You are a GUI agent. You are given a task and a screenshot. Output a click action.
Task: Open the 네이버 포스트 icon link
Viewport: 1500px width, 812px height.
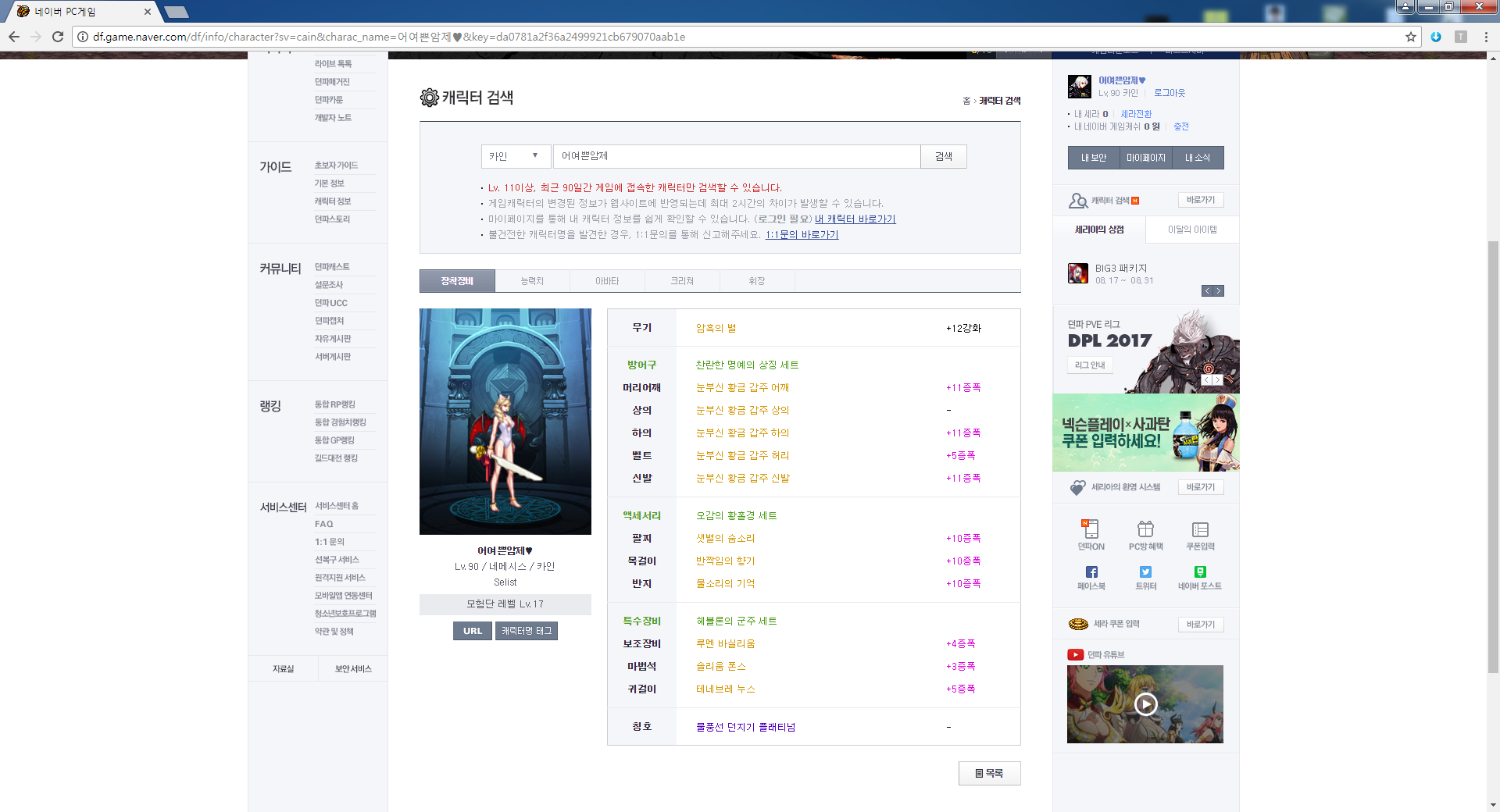click(1200, 578)
